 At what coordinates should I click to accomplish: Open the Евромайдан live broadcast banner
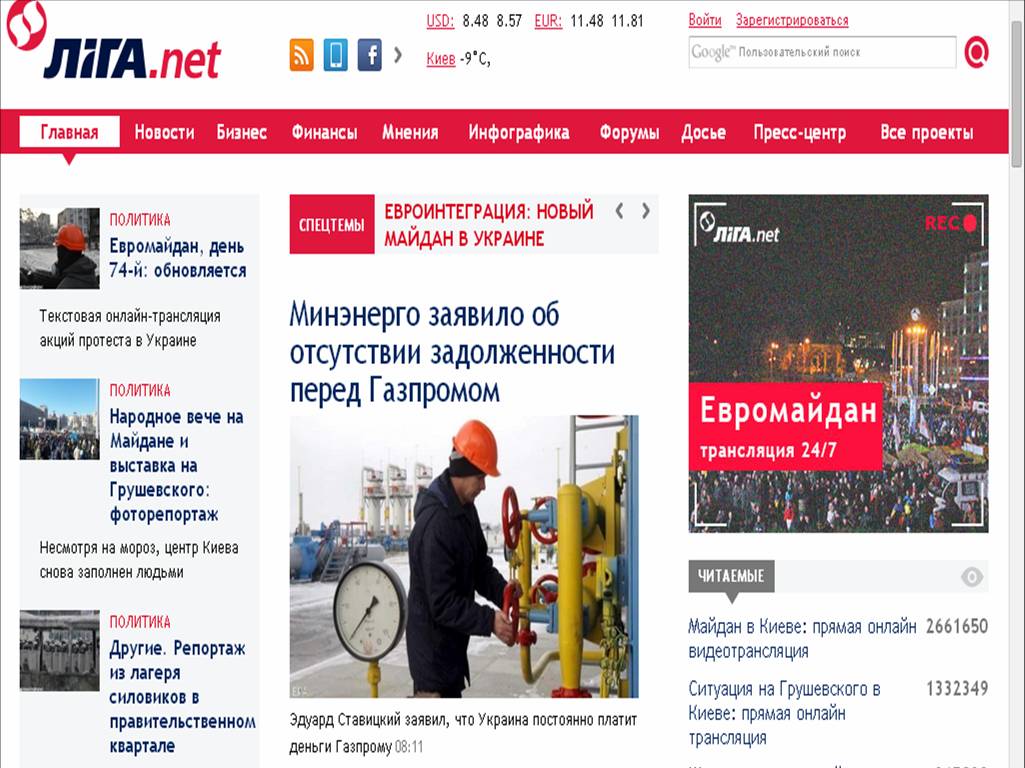tap(838, 363)
